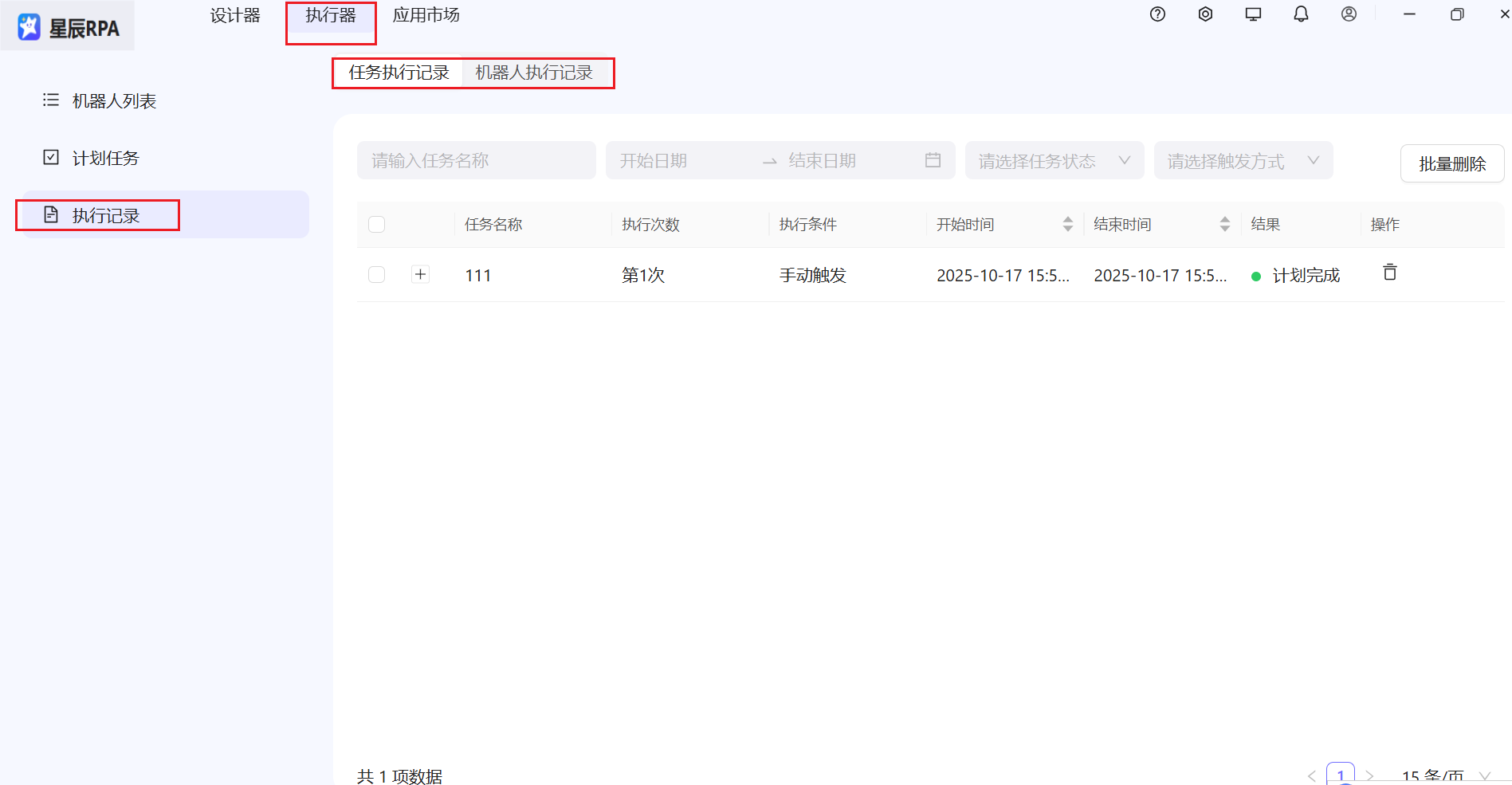This screenshot has height=785, width=1512.
Task: Open the 请选择任务状态 dropdown
Action: click(1054, 161)
